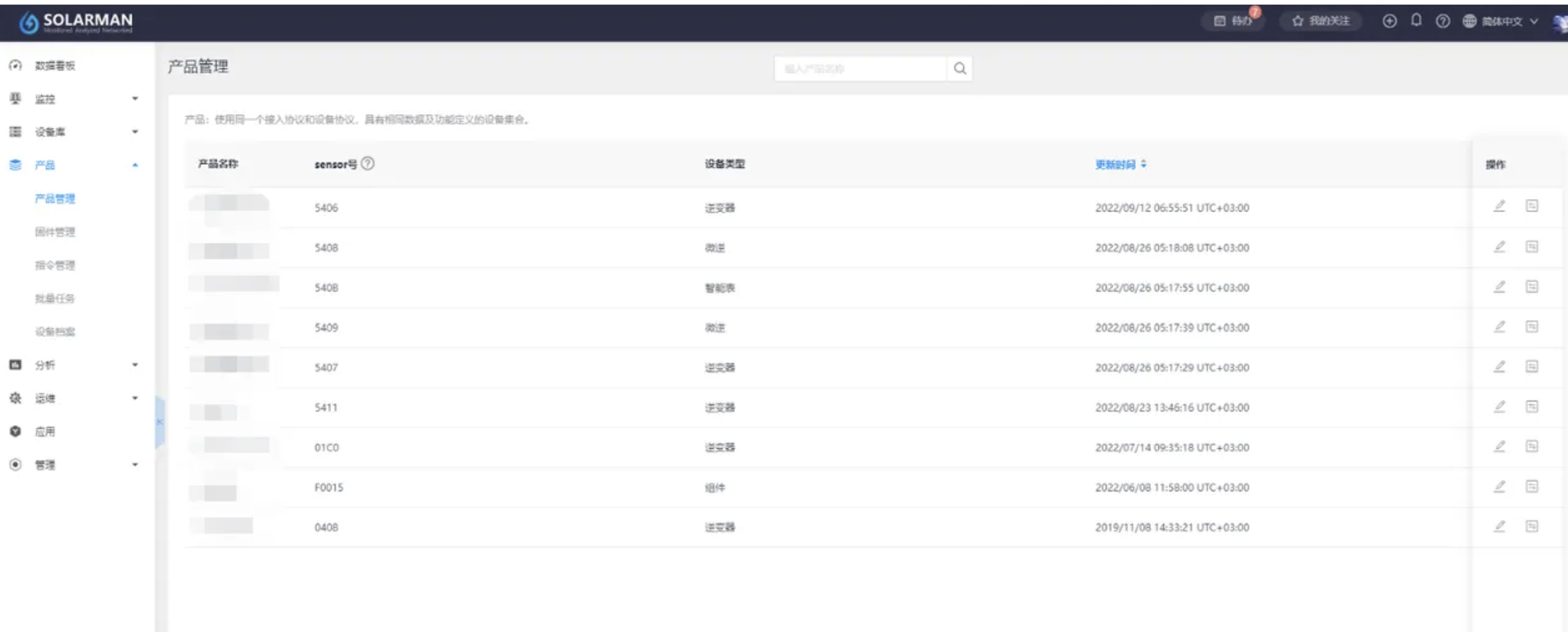Open 指令管理 in the sidebar
Image resolution: width=1568 pixels, height=632 pixels.
point(55,265)
